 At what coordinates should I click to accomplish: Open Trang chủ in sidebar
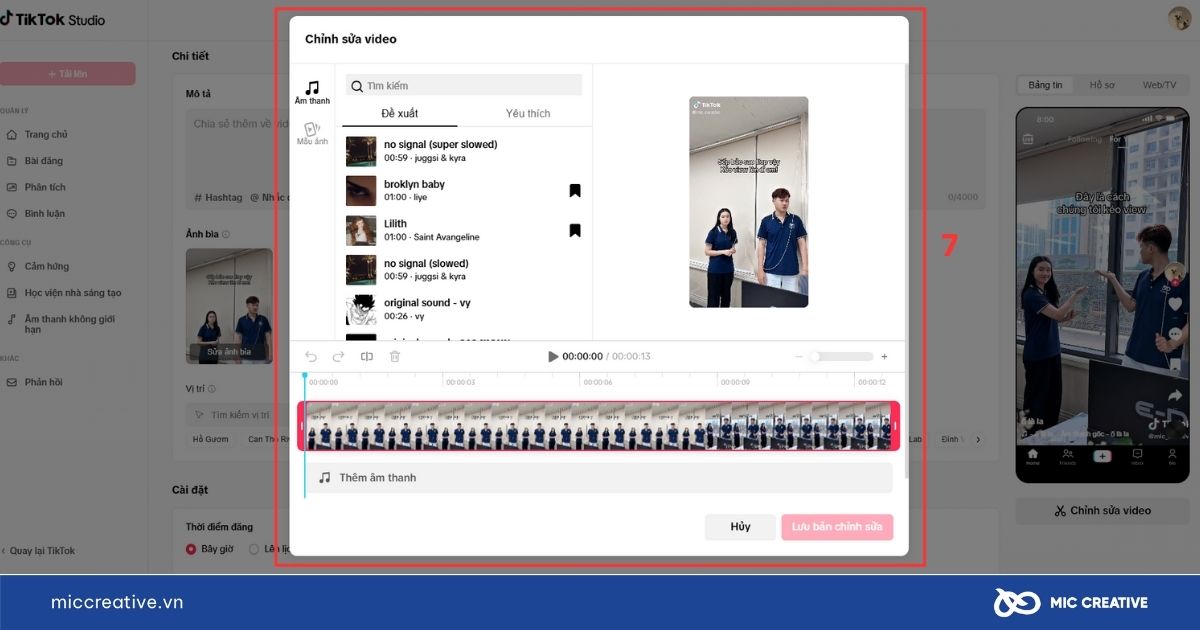pyautogui.click(x=46, y=134)
